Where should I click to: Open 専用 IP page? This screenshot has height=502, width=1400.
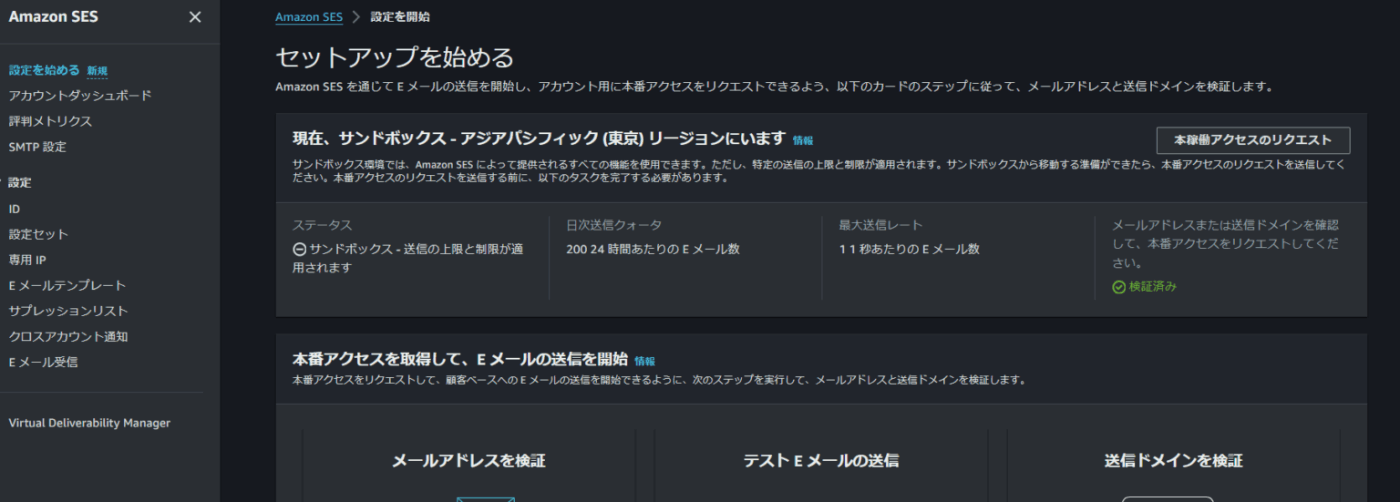tap(27, 260)
